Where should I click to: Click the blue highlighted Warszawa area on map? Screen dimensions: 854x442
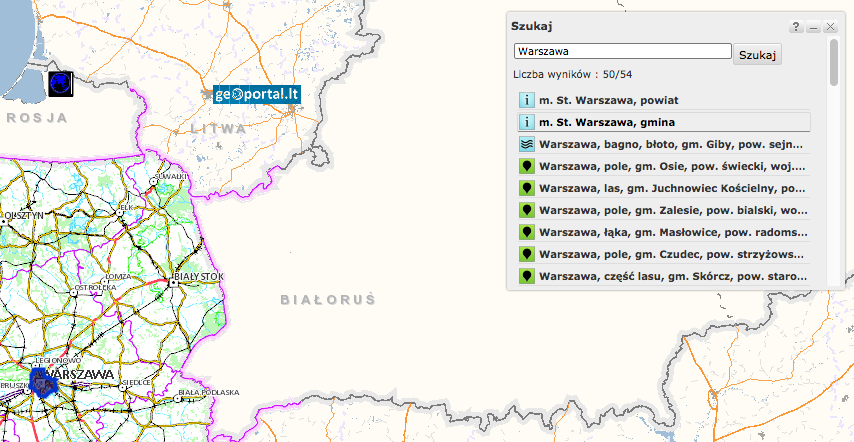pos(43,383)
